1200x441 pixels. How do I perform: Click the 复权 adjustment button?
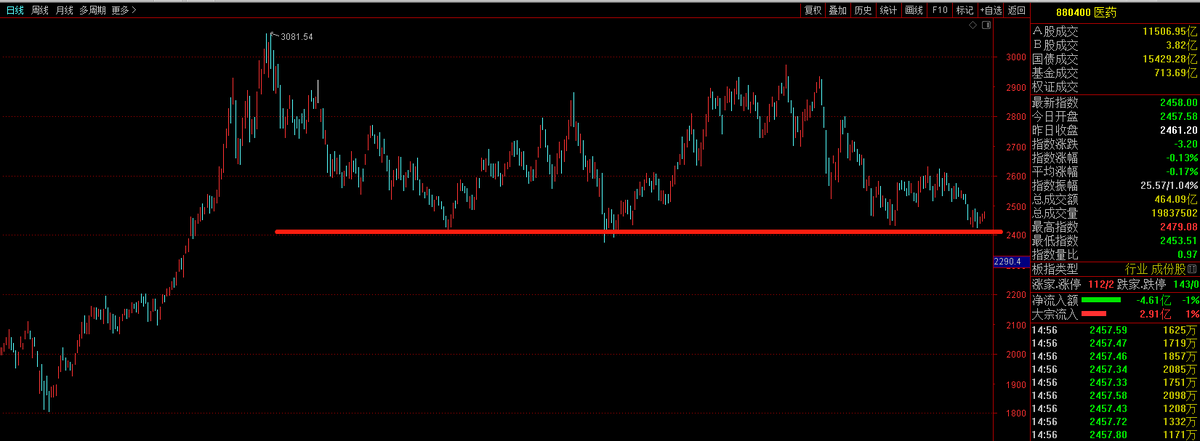point(812,10)
